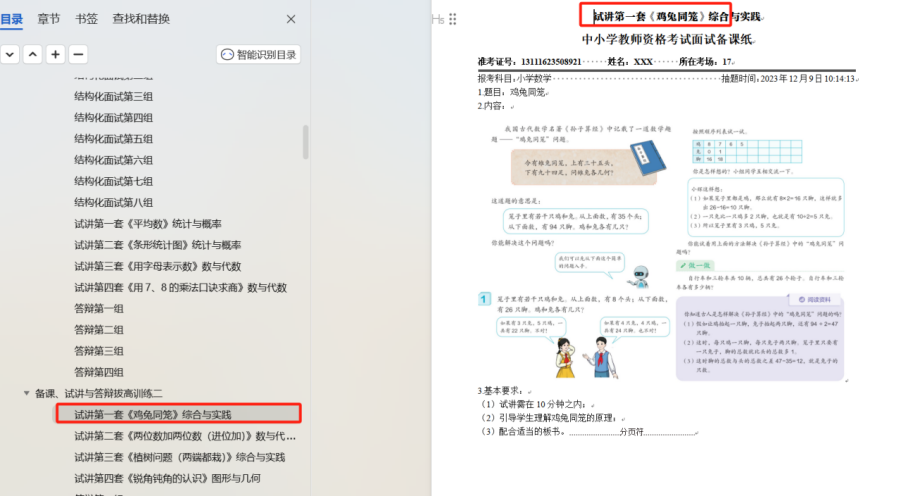
Task: Click the outline panel vertical scrollbar
Action: pyautogui.click(x=305, y=143)
